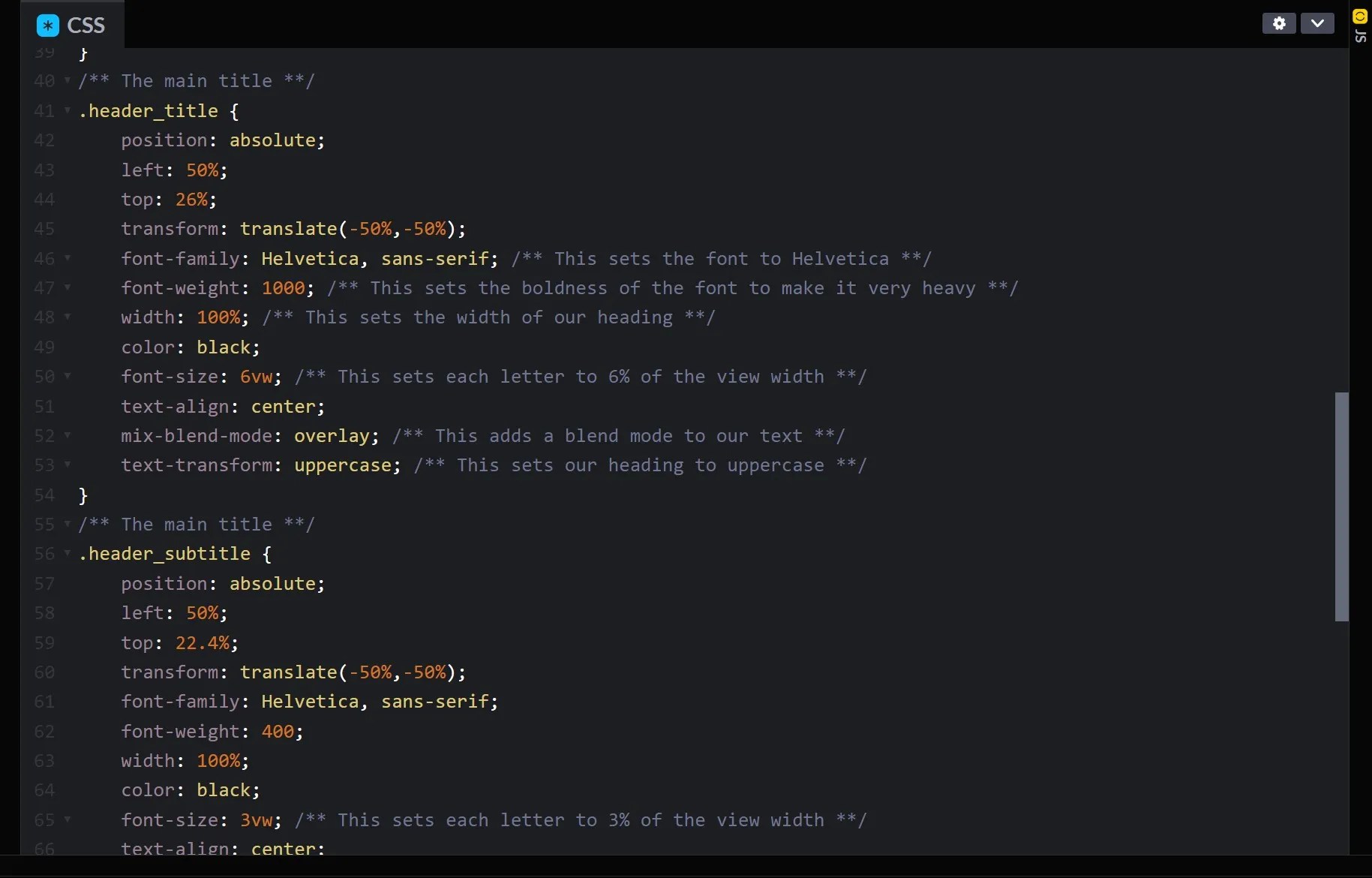The image size is (1372, 878).
Task: Fold the main title comment on line 55
Action: tap(68, 525)
